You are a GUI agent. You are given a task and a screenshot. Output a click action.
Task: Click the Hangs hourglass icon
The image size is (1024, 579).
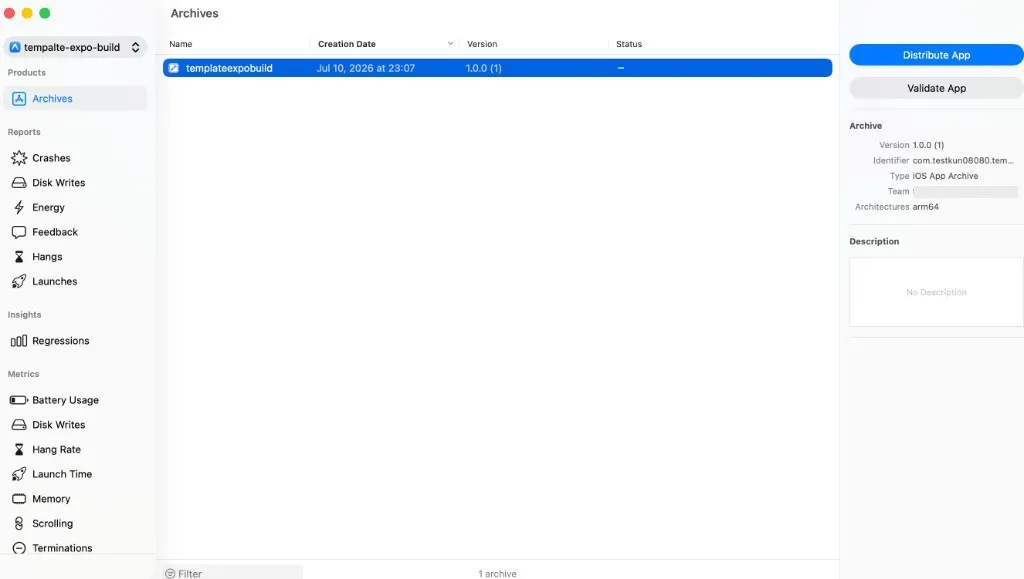[x=19, y=257]
